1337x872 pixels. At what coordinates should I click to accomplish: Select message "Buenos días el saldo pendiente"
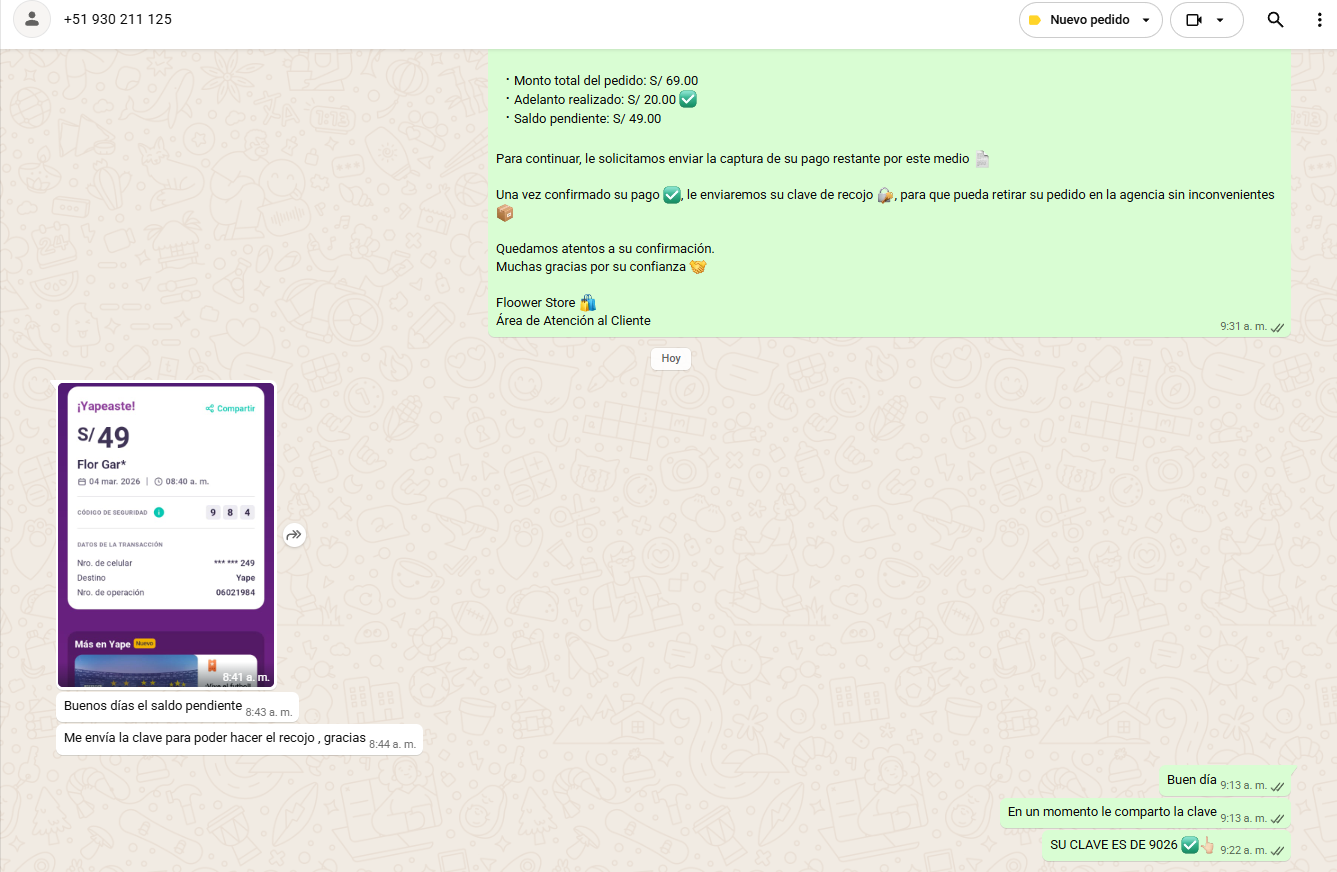click(x=153, y=706)
